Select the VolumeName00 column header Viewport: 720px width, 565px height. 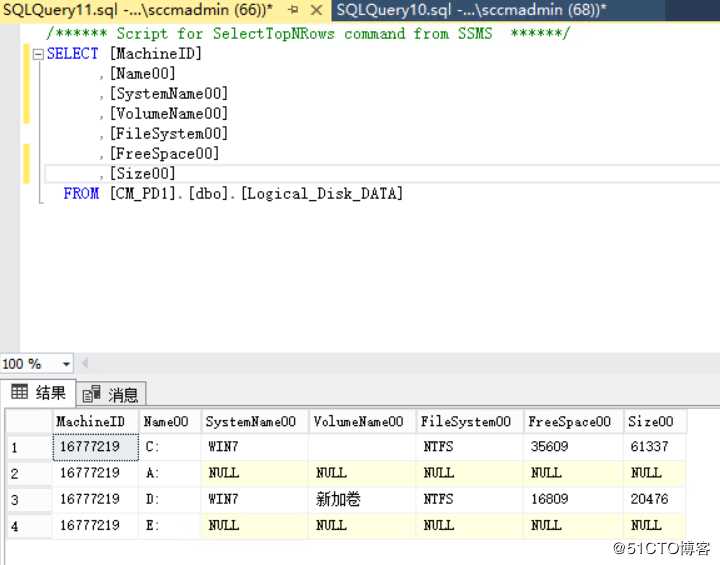pyautogui.click(x=363, y=421)
